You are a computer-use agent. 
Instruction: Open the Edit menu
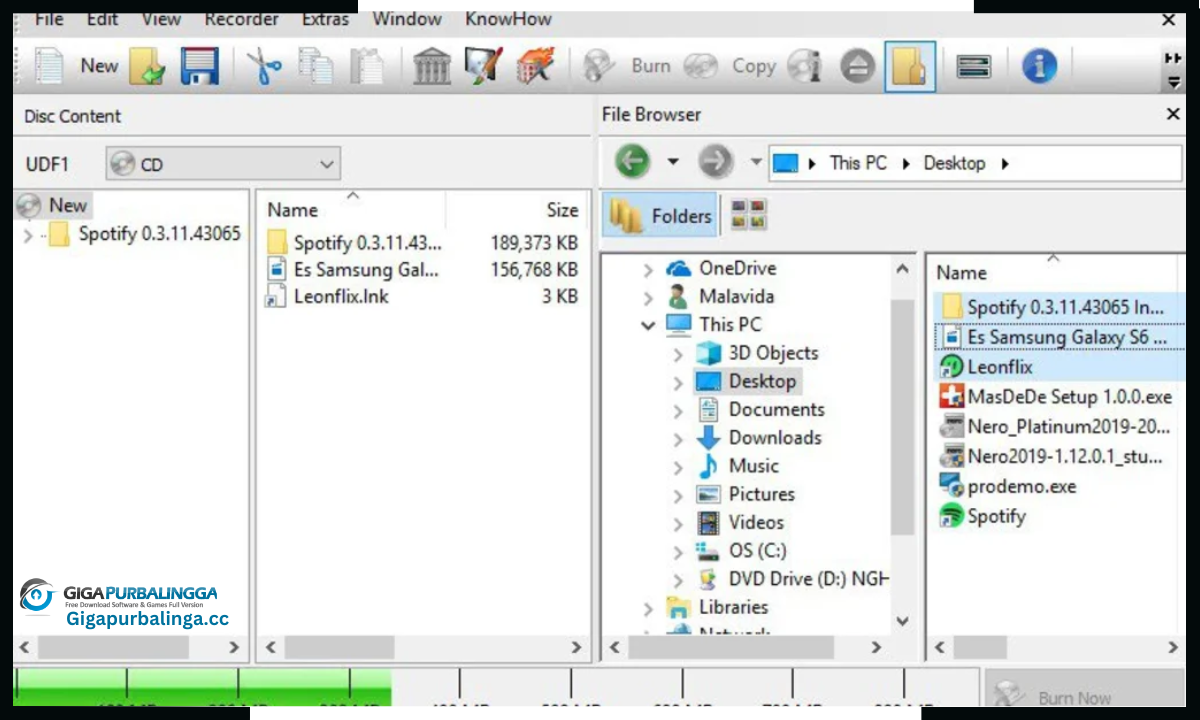(102, 19)
